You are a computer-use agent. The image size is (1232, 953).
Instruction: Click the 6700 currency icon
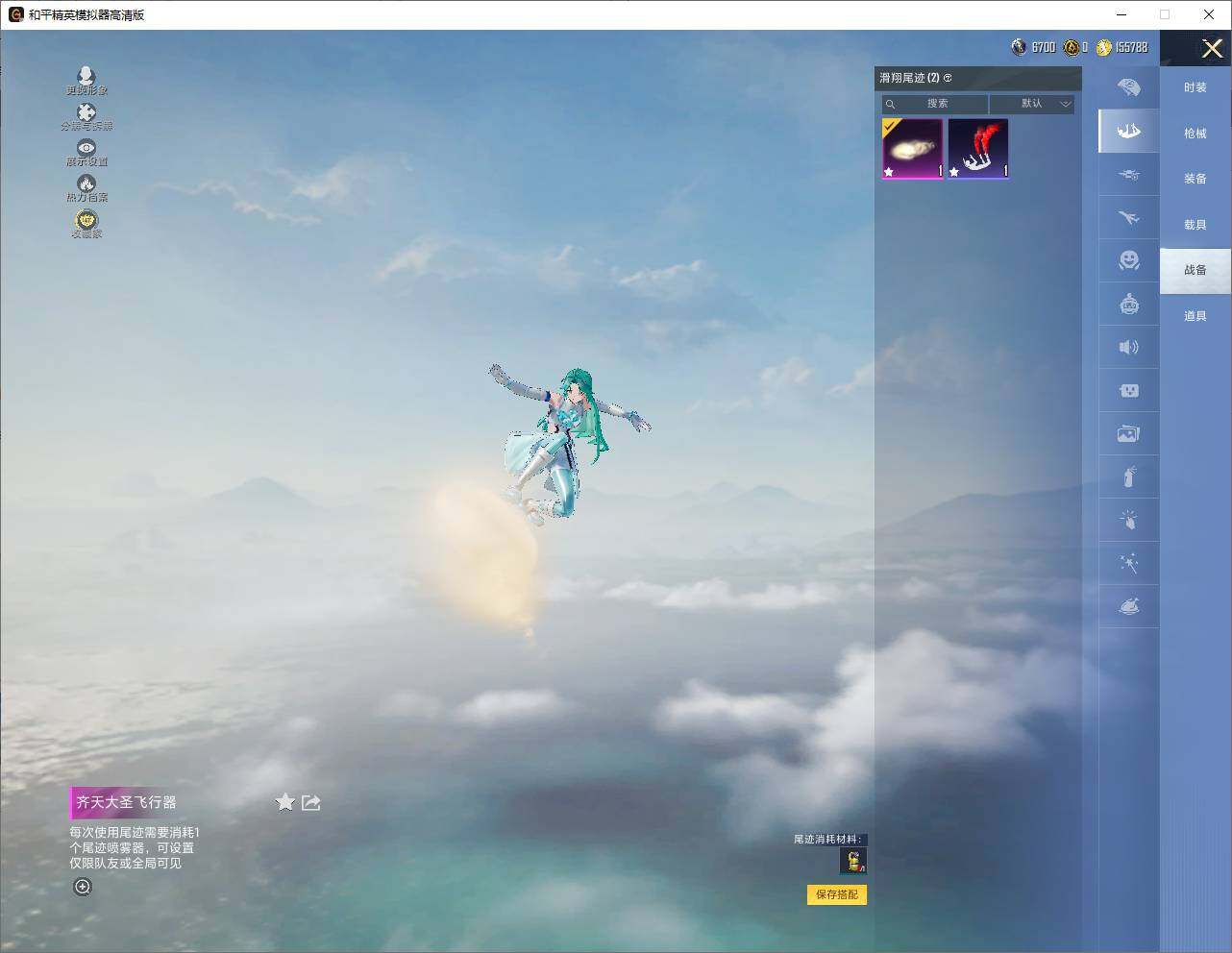pos(1019,47)
